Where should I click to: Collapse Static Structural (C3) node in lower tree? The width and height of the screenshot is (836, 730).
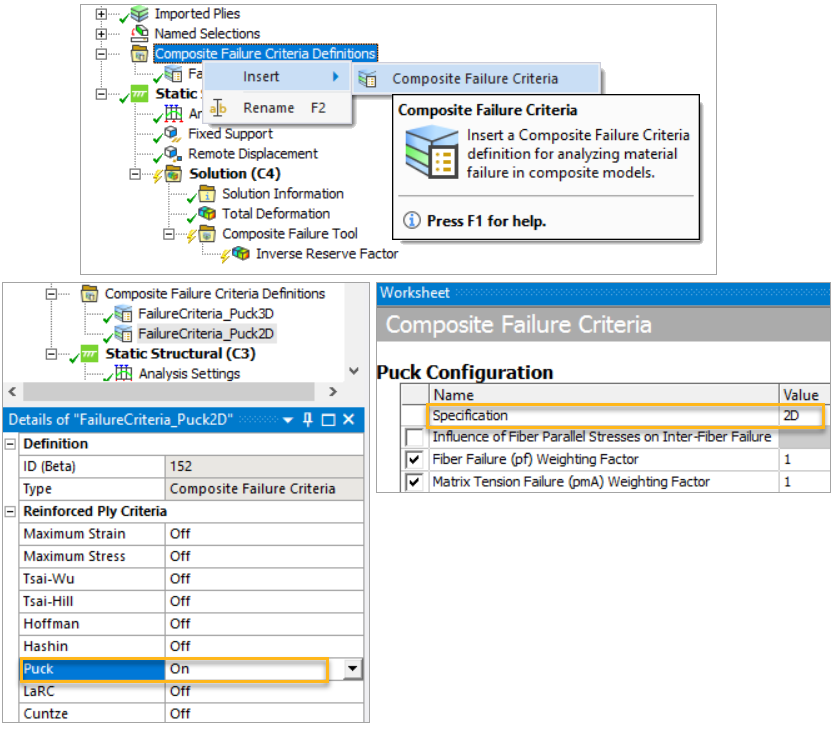(x=51, y=354)
